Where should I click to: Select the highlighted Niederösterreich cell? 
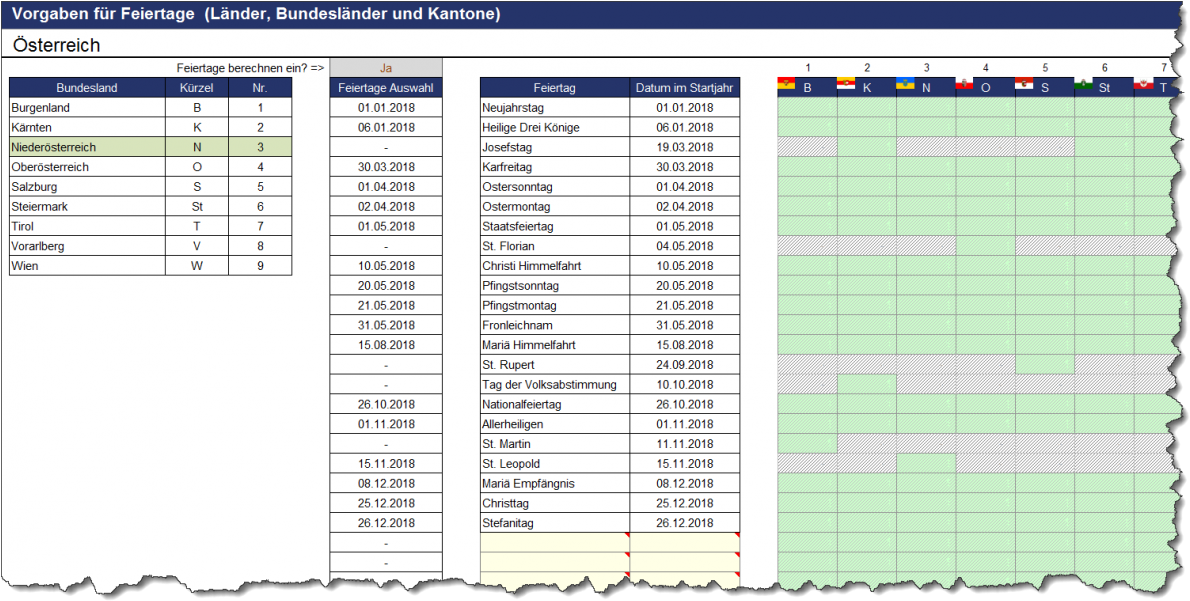pos(87,147)
